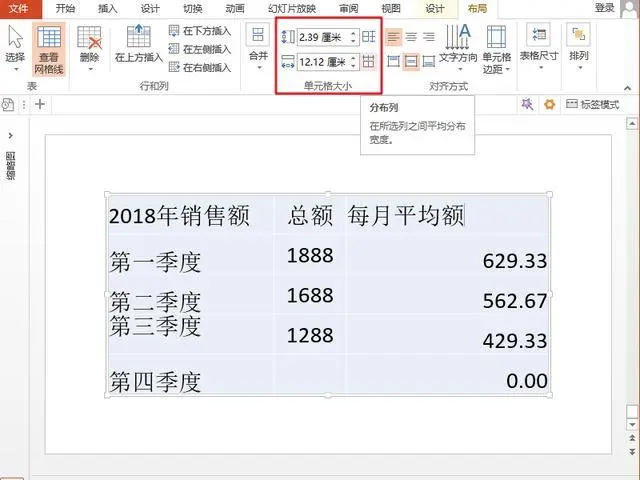Open the 文字方向 (Text Direction) dropdown
The height and width of the screenshot is (480, 640).
tap(458, 48)
